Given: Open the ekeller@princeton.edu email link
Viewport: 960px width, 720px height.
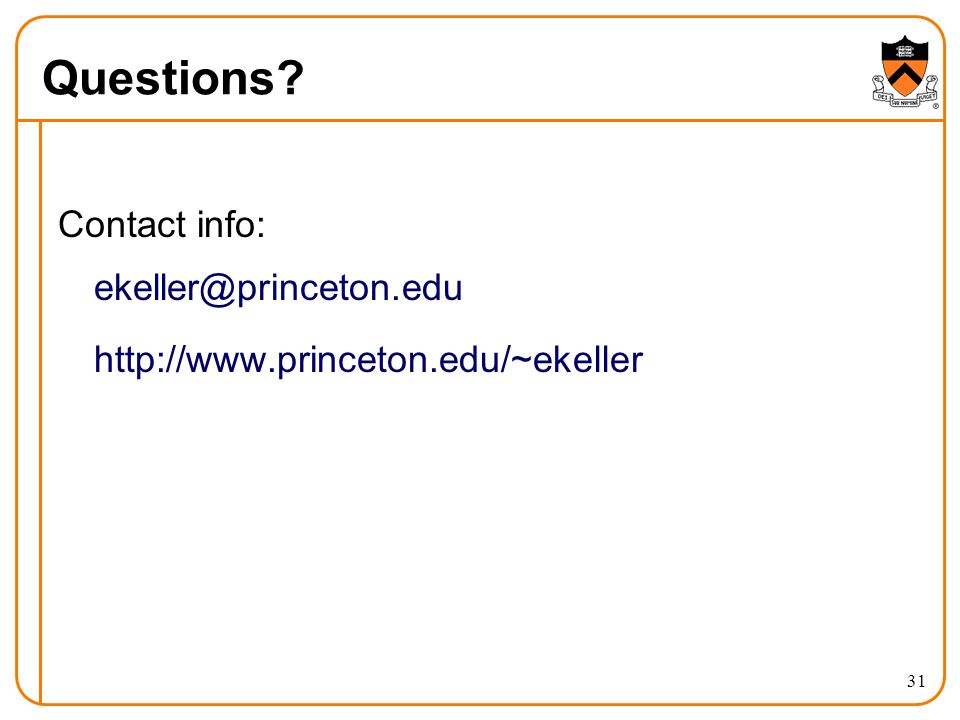Looking at the screenshot, I should point(278,289).
